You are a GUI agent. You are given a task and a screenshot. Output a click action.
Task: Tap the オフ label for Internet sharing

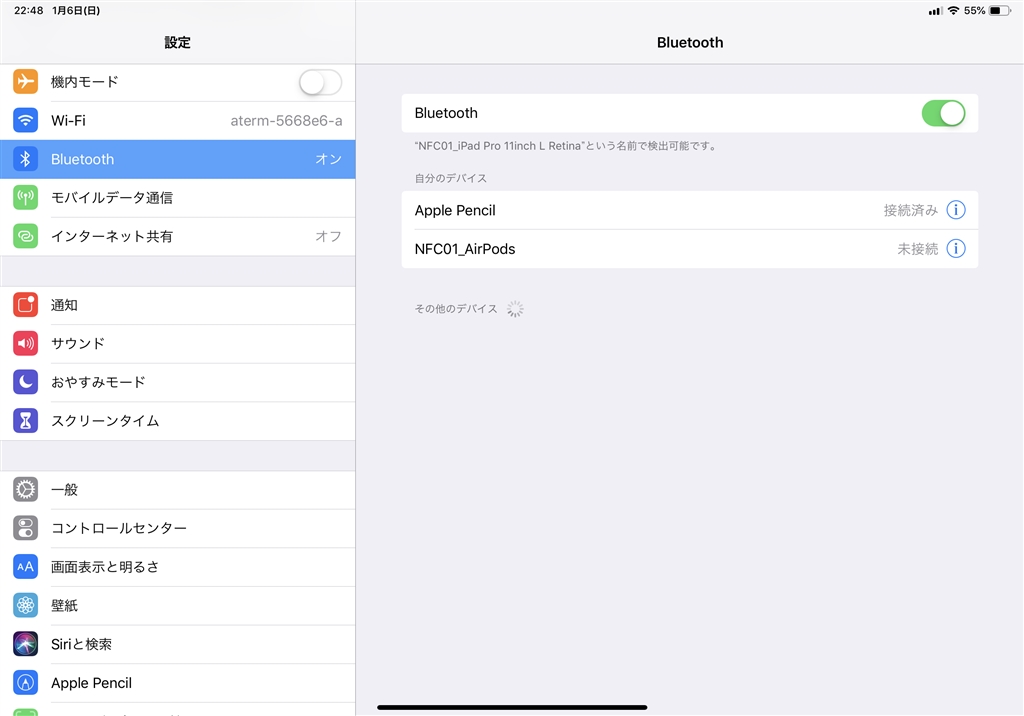[328, 236]
